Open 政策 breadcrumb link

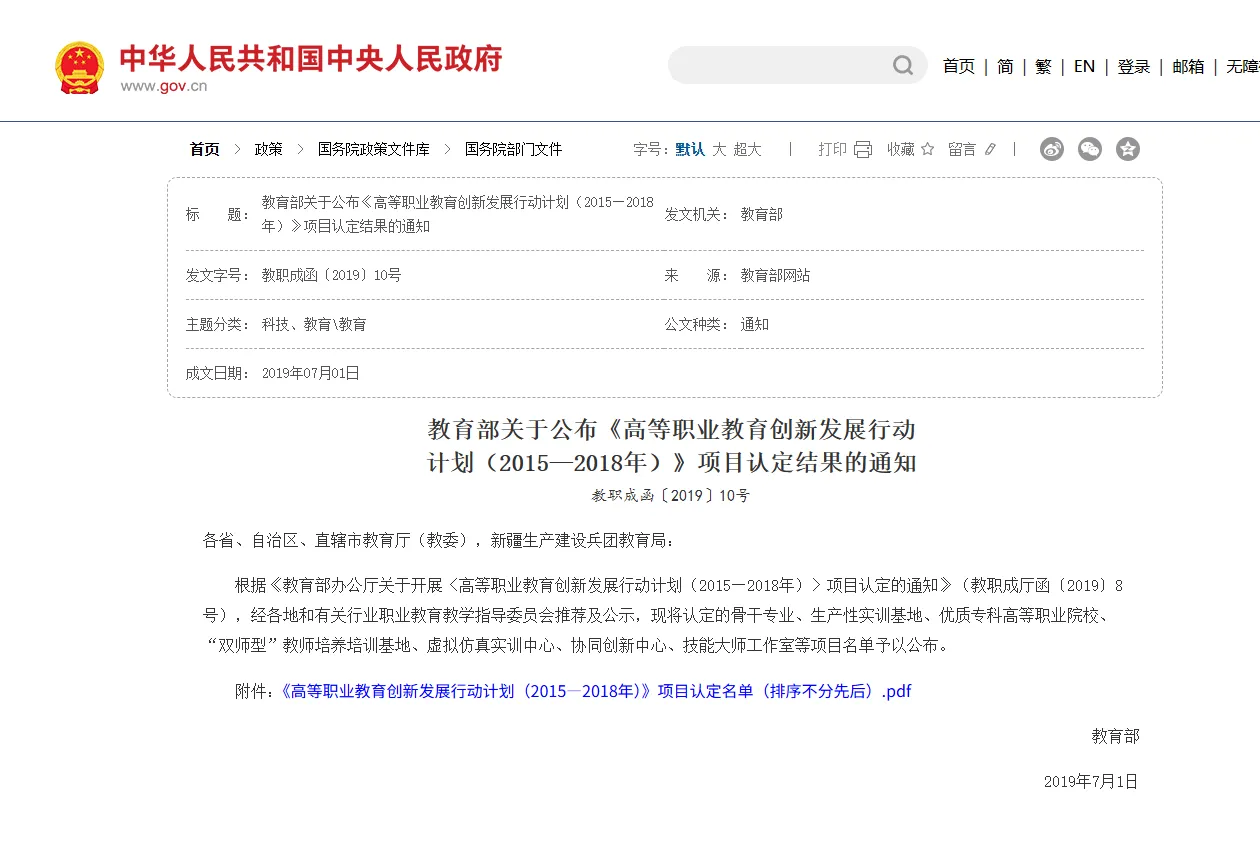click(x=268, y=149)
